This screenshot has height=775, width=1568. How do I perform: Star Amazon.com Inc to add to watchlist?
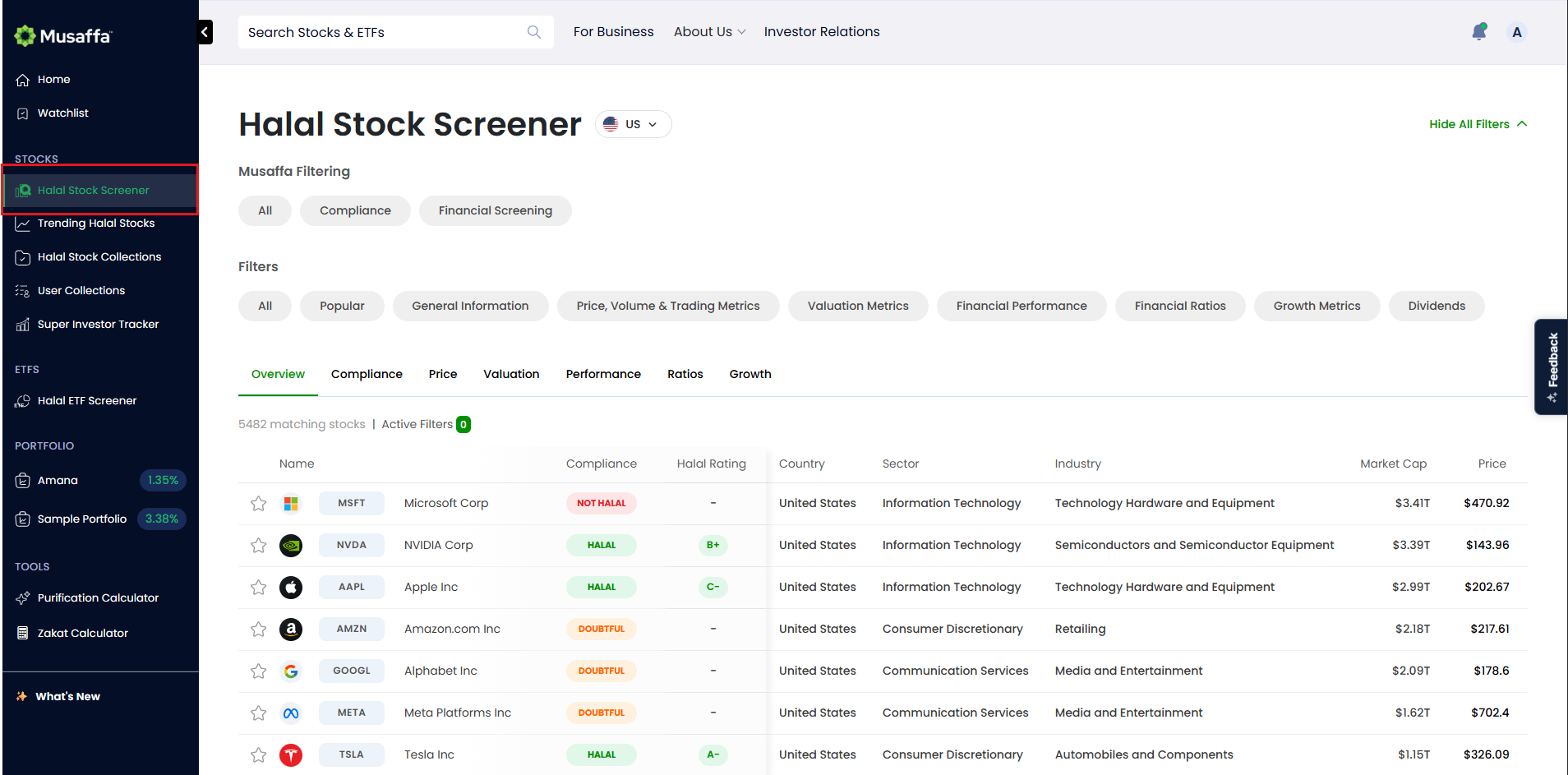point(259,630)
